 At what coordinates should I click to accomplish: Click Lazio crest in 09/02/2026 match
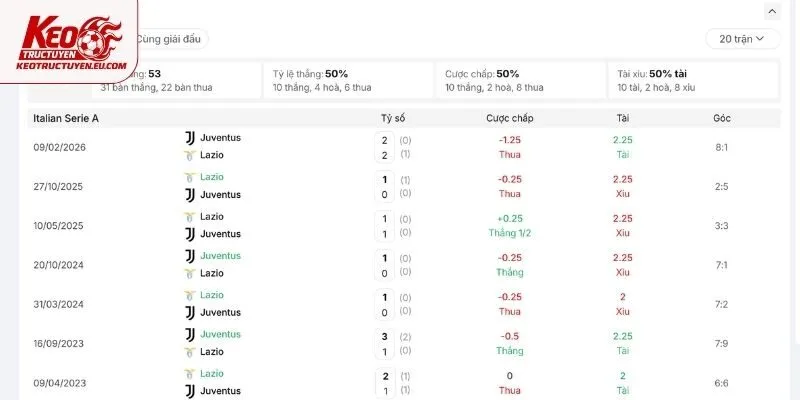point(190,155)
